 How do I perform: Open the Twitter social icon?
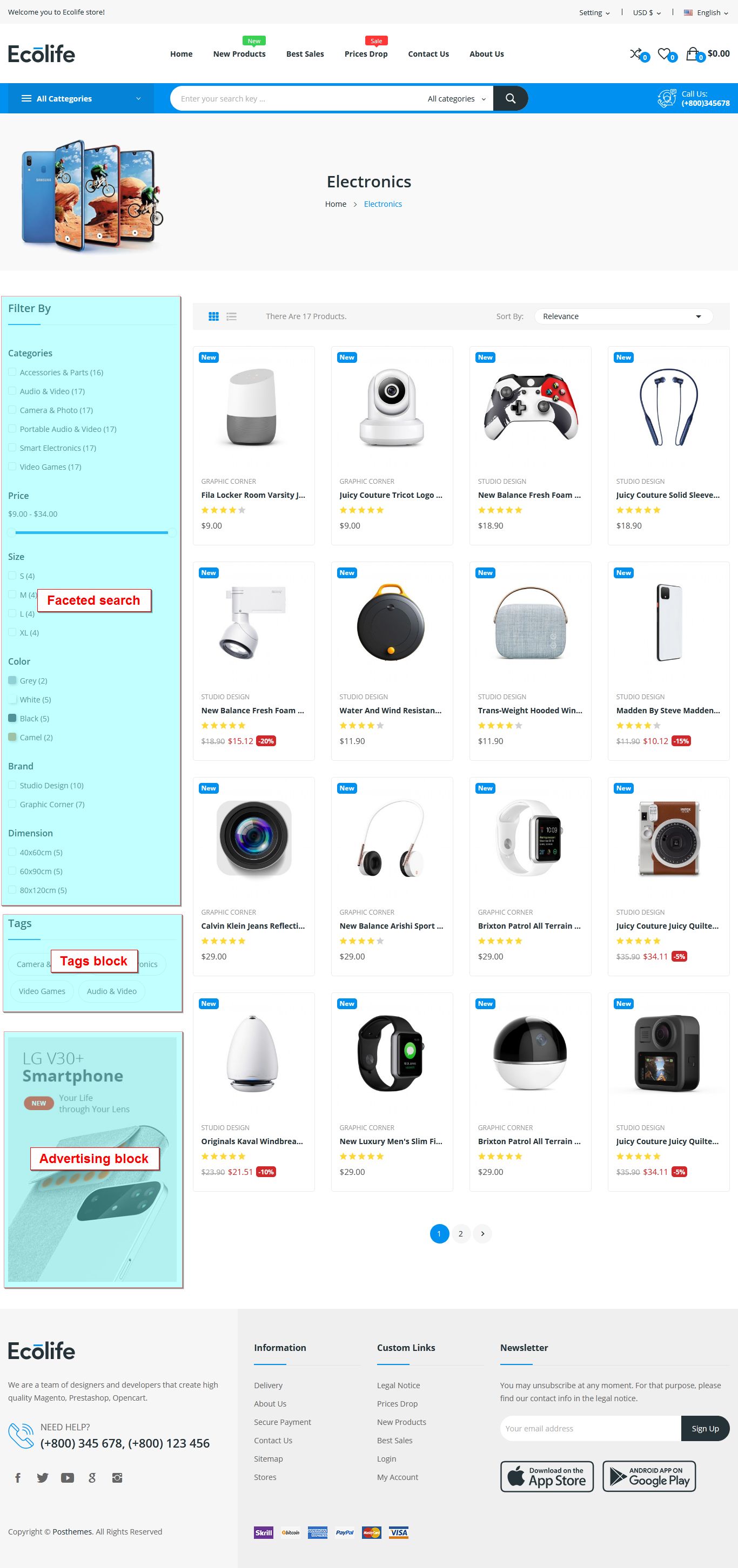click(x=43, y=1477)
